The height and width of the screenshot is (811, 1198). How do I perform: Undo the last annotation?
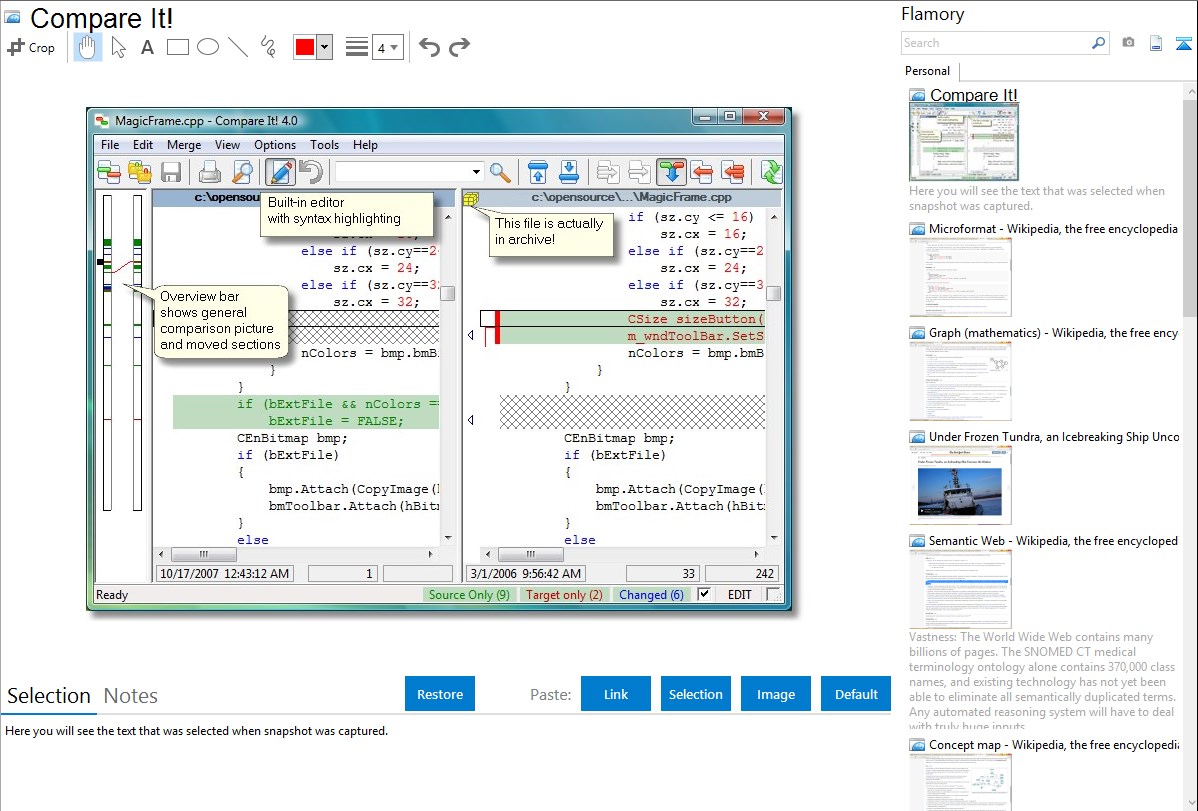click(x=429, y=47)
